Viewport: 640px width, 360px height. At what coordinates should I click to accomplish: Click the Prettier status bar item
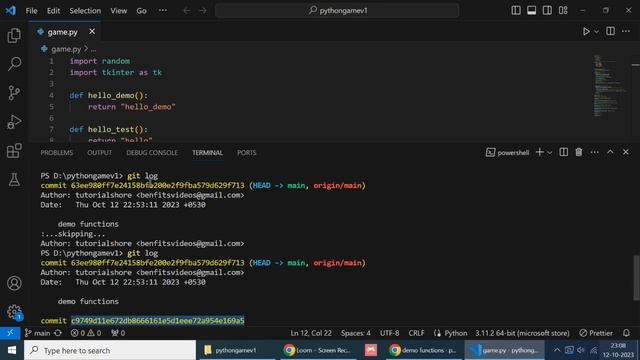596,333
